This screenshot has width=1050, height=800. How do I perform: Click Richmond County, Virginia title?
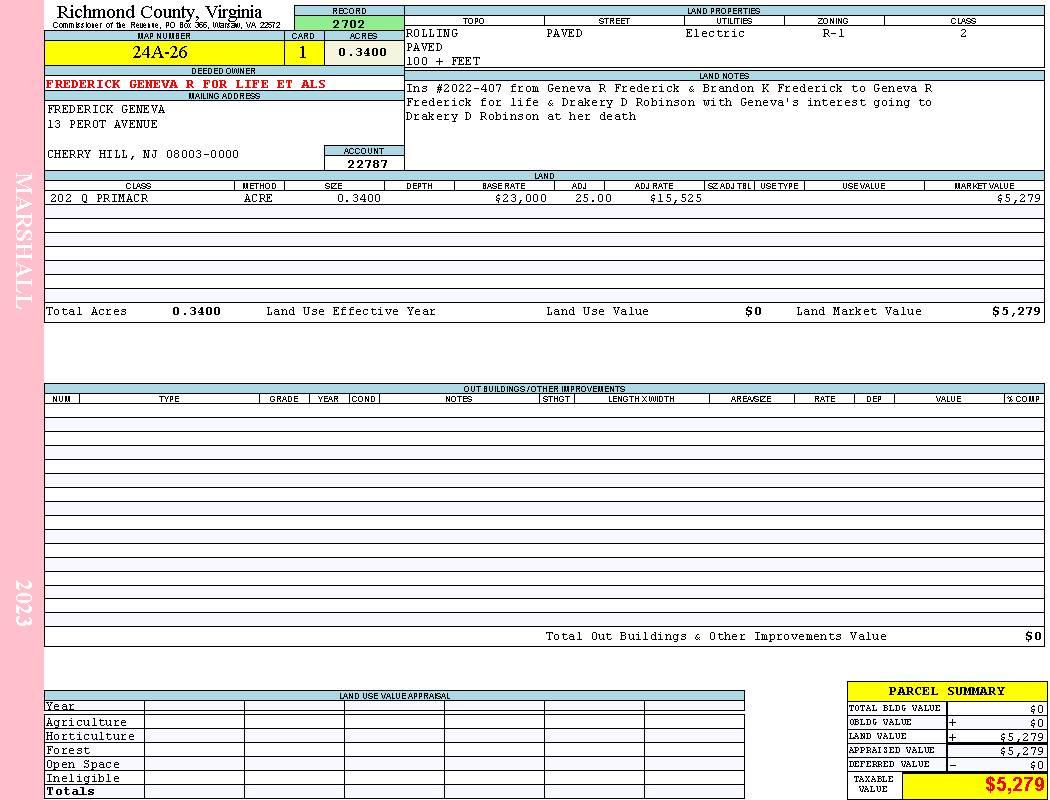(159, 12)
